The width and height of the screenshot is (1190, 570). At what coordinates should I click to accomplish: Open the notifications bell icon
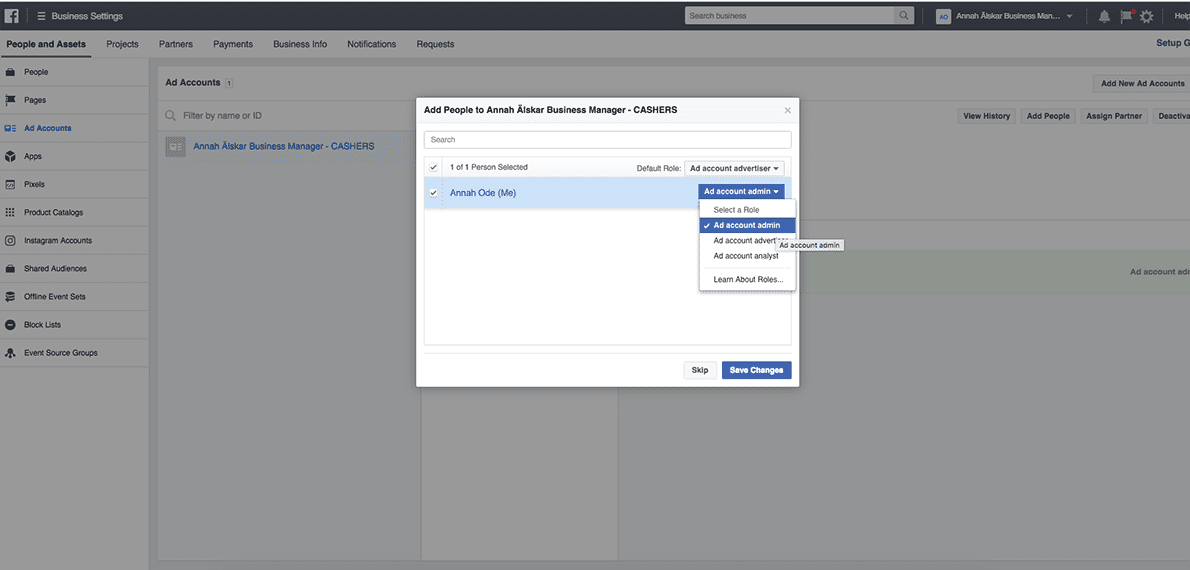coord(1104,16)
